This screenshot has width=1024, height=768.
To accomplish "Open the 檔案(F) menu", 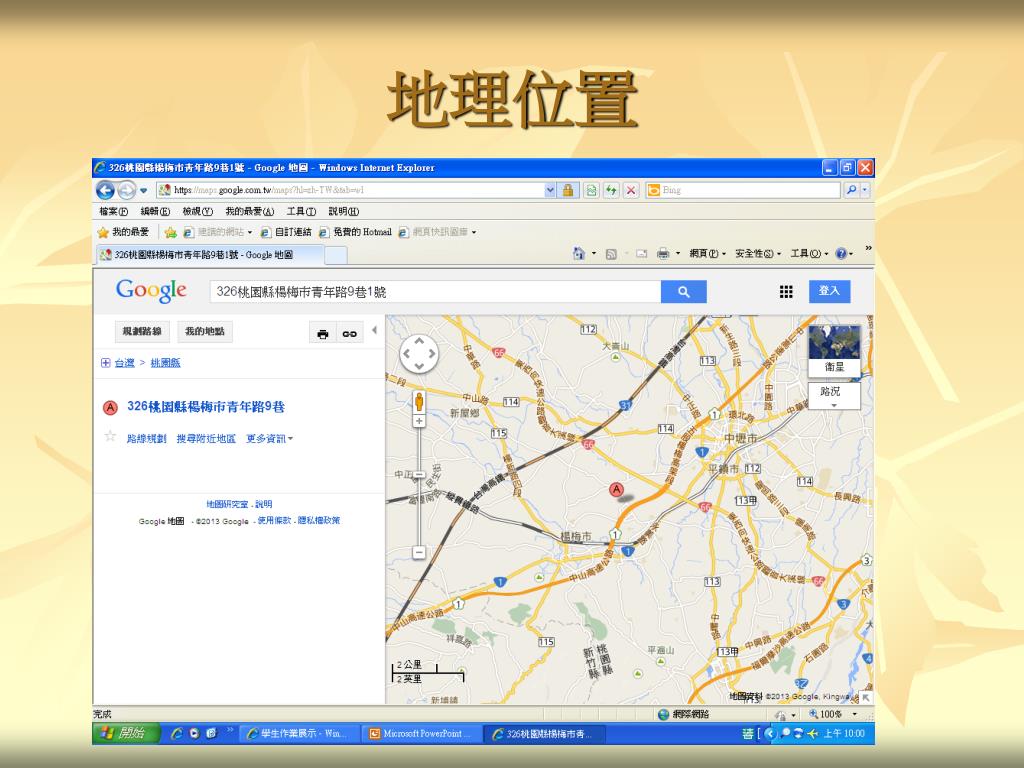I will point(113,212).
